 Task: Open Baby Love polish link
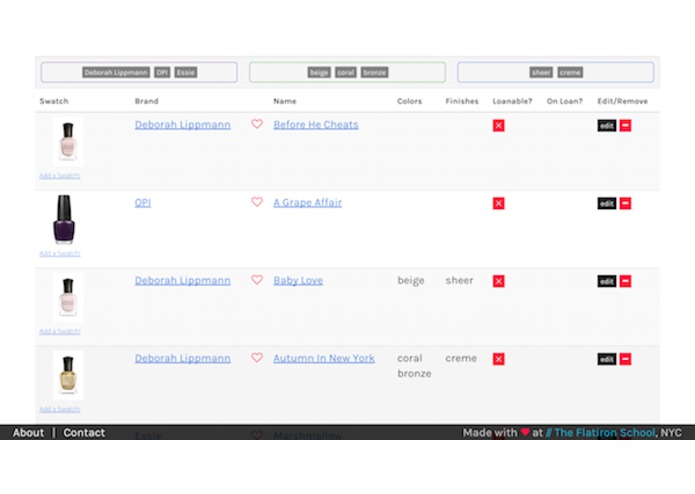coord(298,280)
